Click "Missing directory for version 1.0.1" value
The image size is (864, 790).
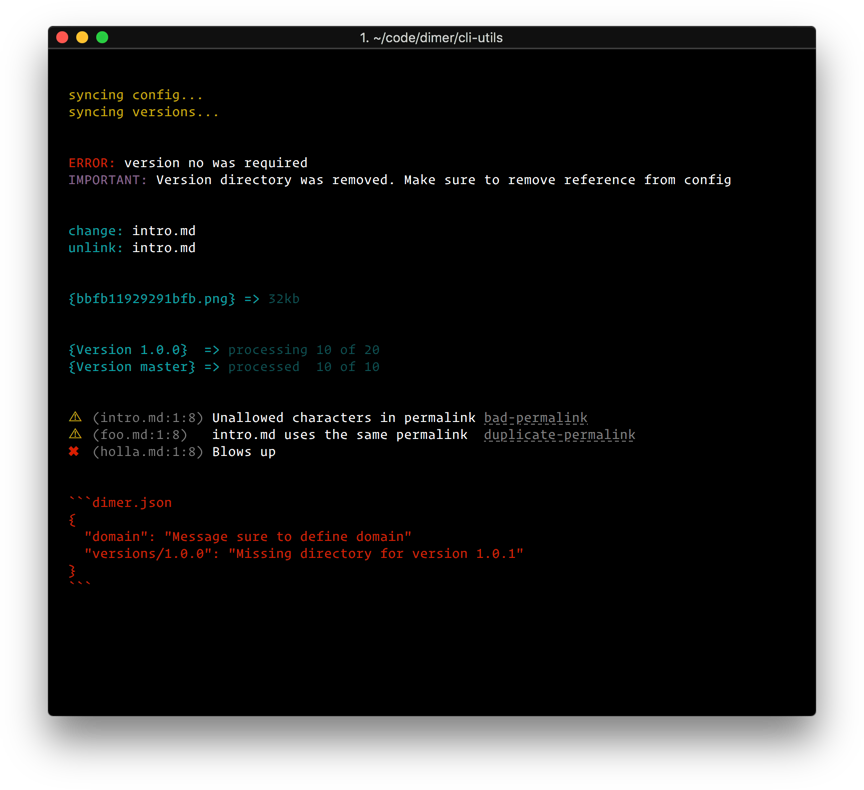pyautogui.click(x=376, y=554)
